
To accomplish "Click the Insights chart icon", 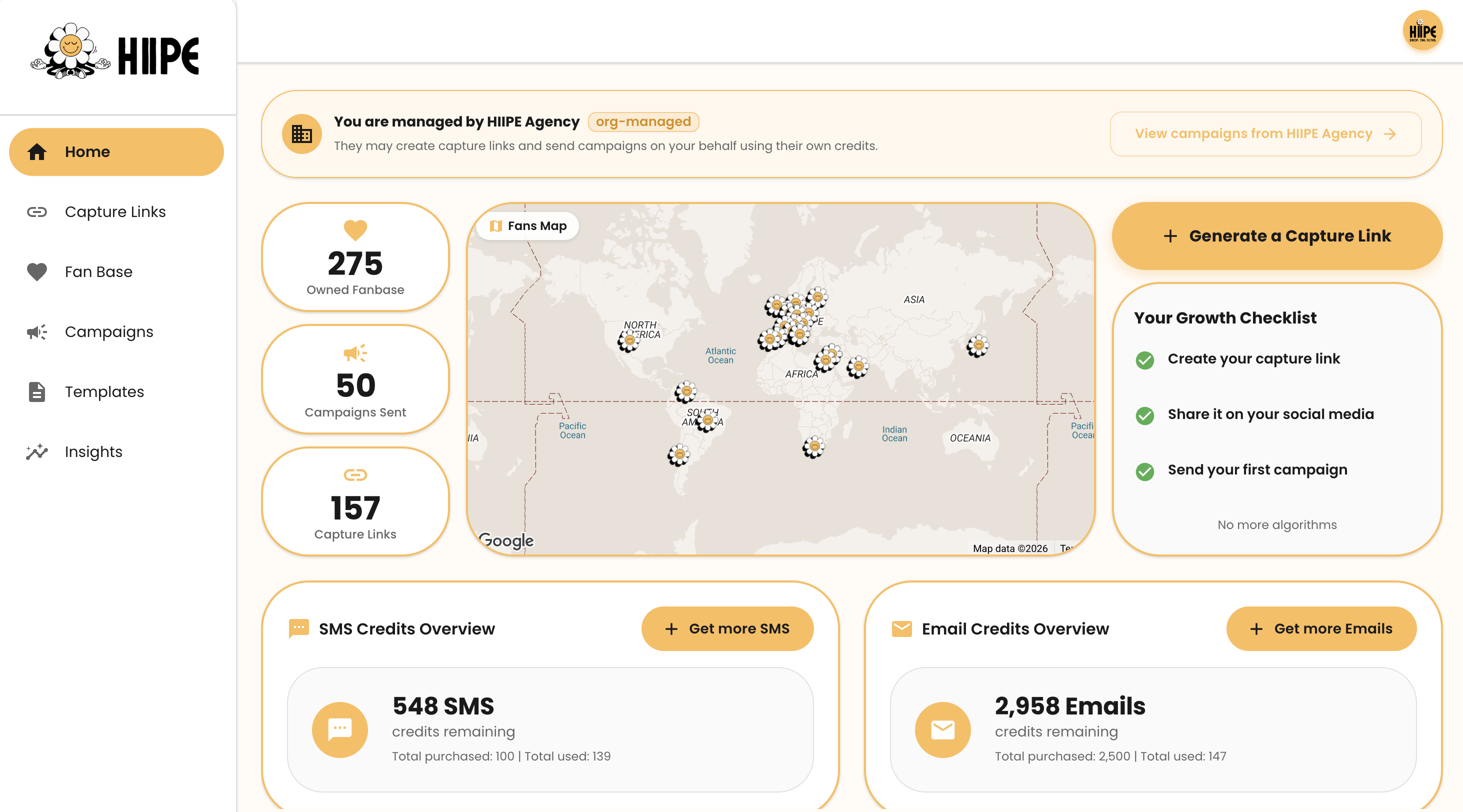I will 37,451.
